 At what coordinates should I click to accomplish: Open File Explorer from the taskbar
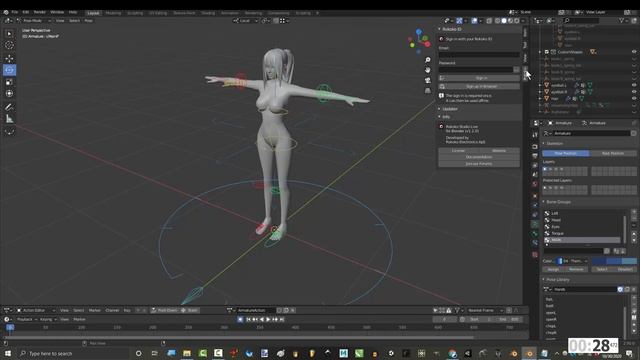[187, 353]
